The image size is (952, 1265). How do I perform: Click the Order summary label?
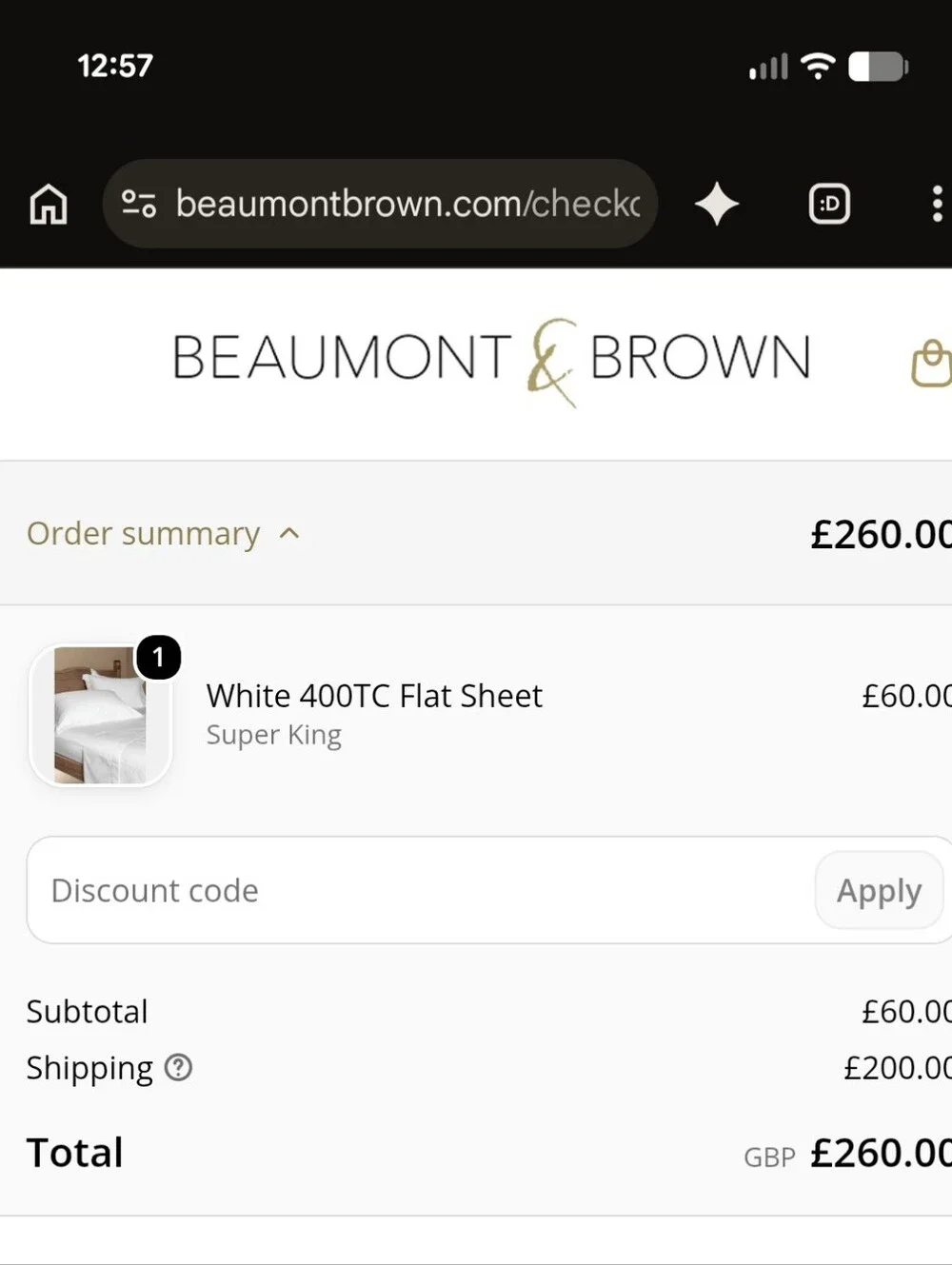click(143, 534)
